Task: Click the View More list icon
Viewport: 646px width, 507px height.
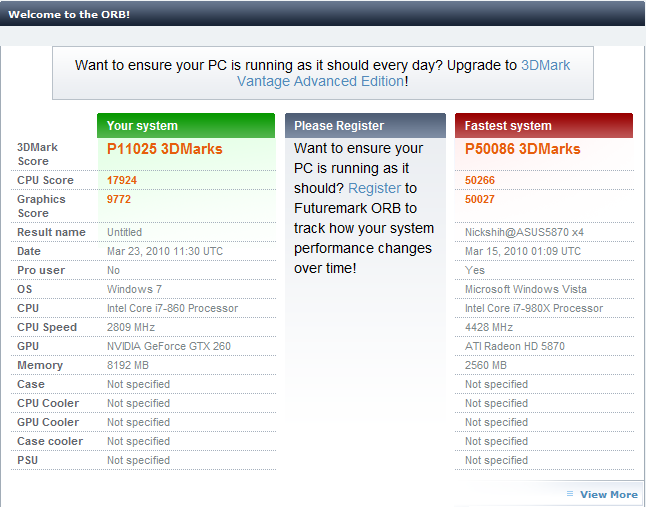Action: pos(570,493)
